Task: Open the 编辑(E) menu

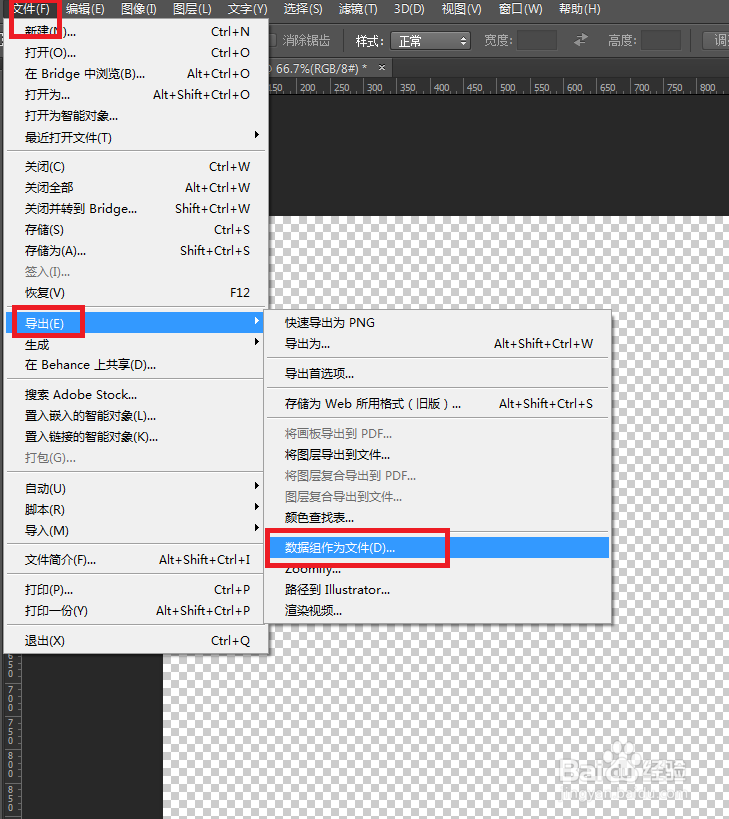Action: (x=85, y=9)
